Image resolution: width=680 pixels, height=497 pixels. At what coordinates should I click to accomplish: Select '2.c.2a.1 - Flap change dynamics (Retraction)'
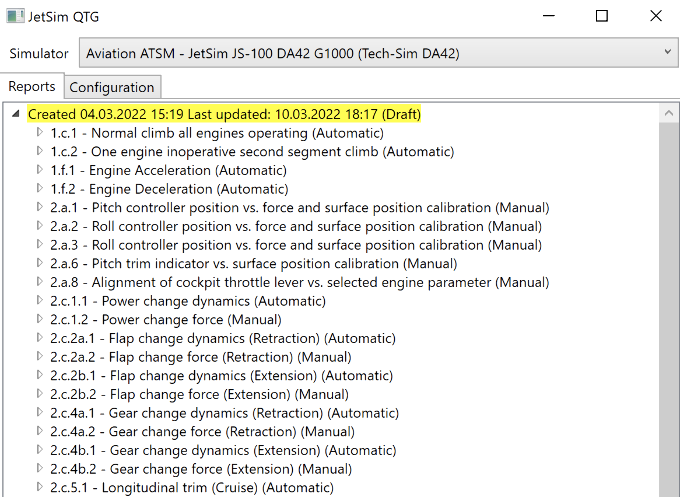[223, 338]
